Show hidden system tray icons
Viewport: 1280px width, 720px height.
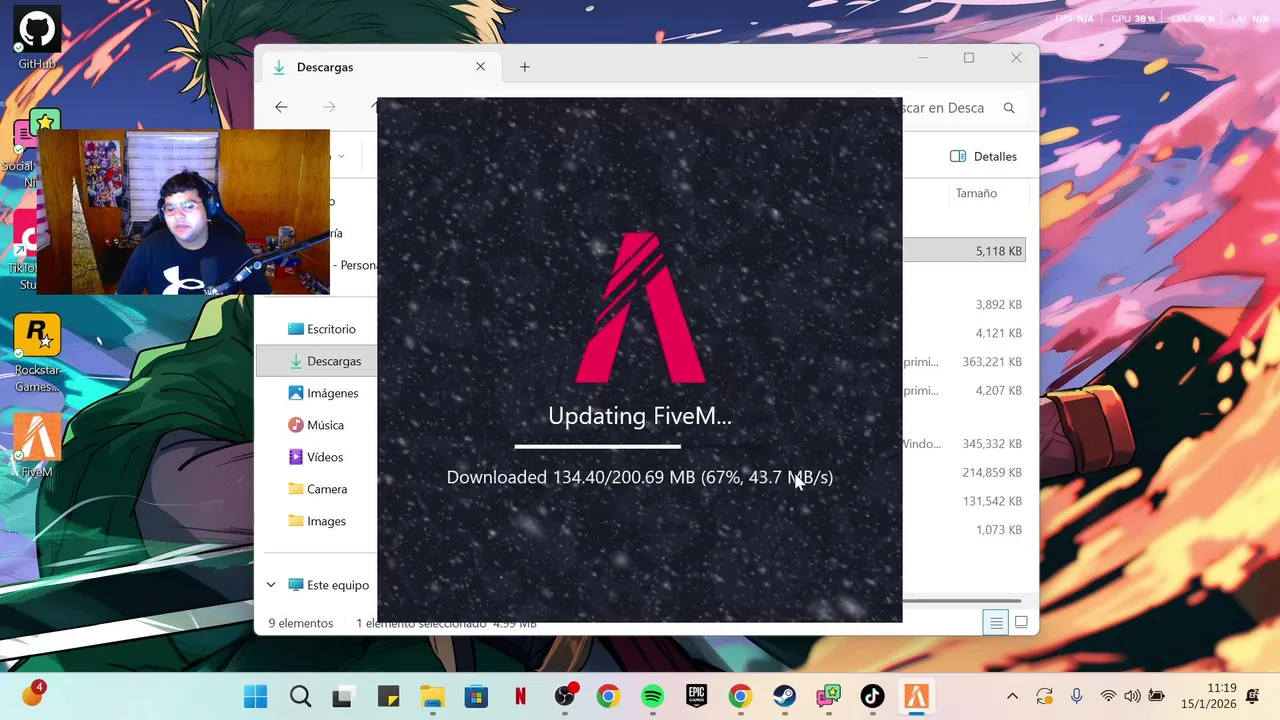1012,696
